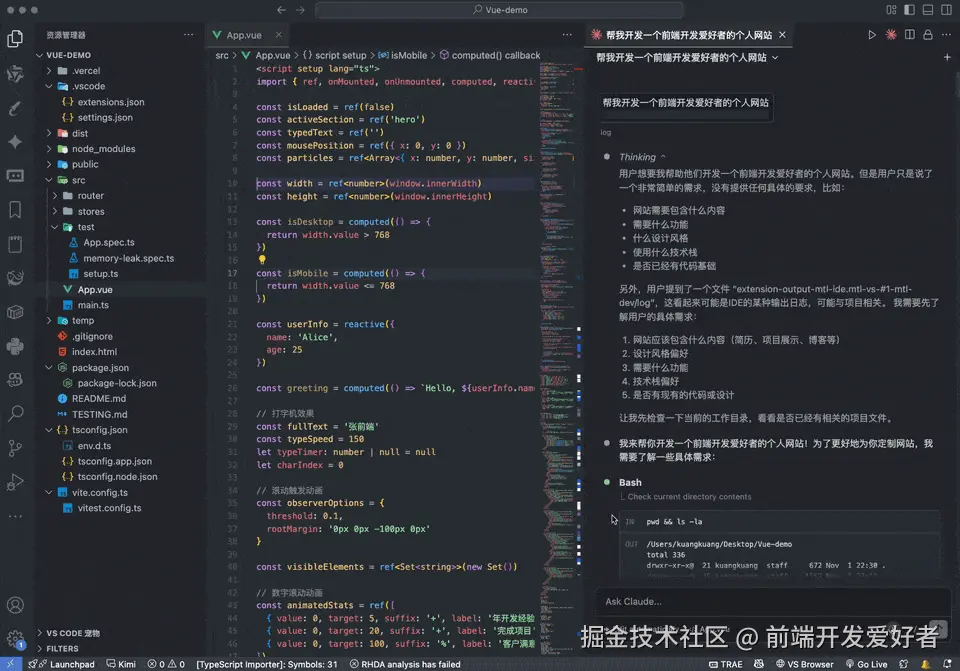The height and width of the screenshot is (671, 960).
Task: Open the Explorer view in activity bar
Action: pos(15,39)
